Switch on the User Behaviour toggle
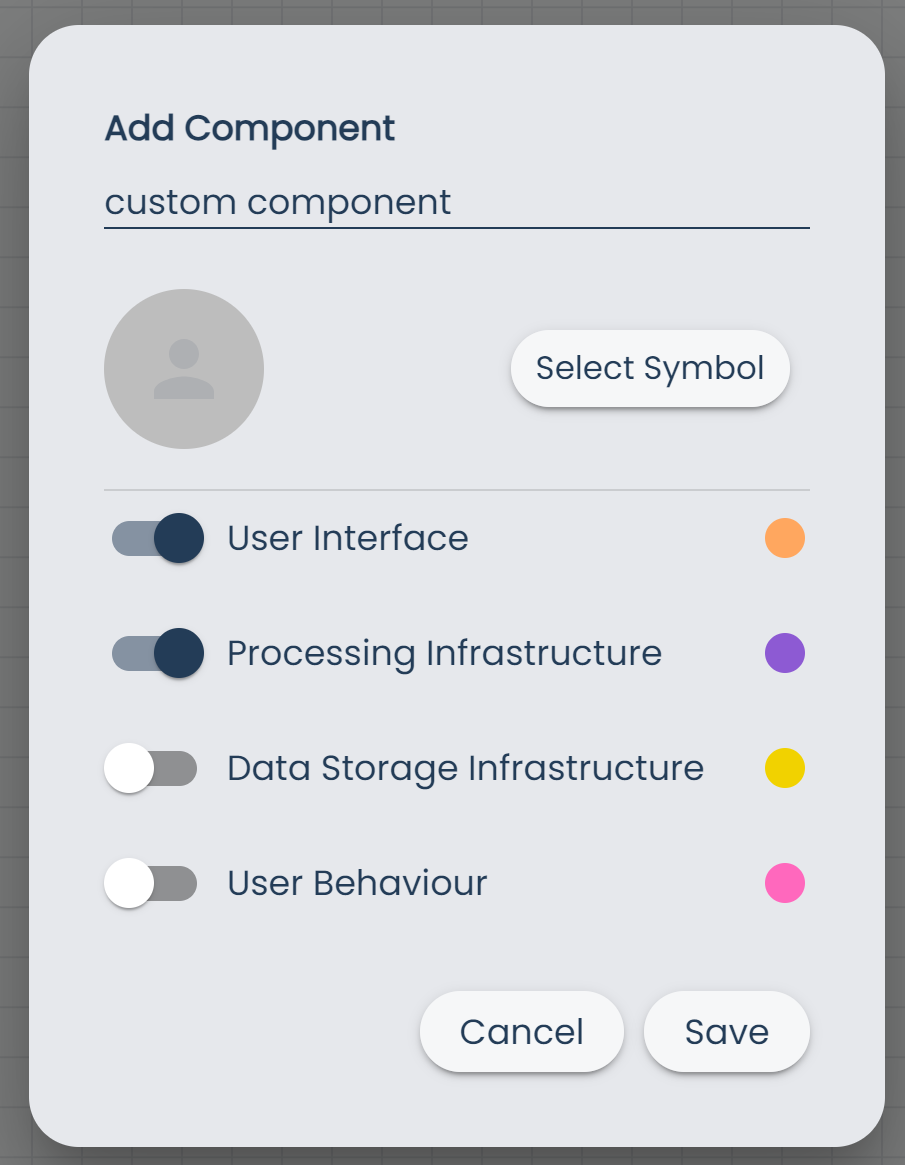Screen dimensions: 905x1165 coord(151,883)
